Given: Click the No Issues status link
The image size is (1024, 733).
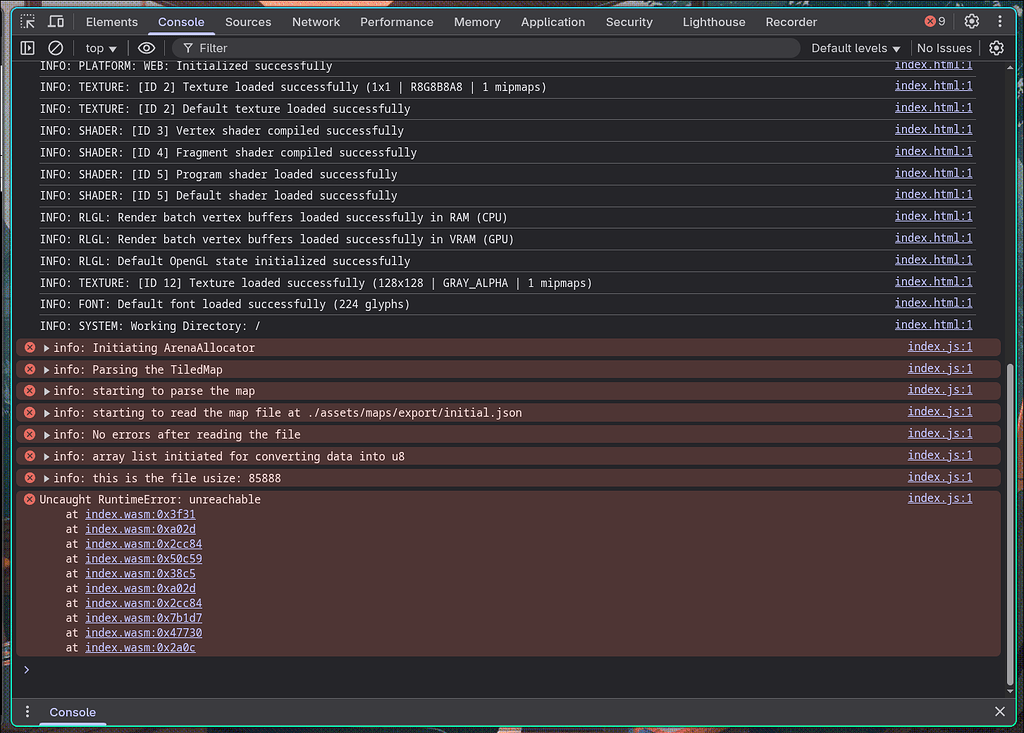Looking at the screenshot, I should [x=944, y=47].
